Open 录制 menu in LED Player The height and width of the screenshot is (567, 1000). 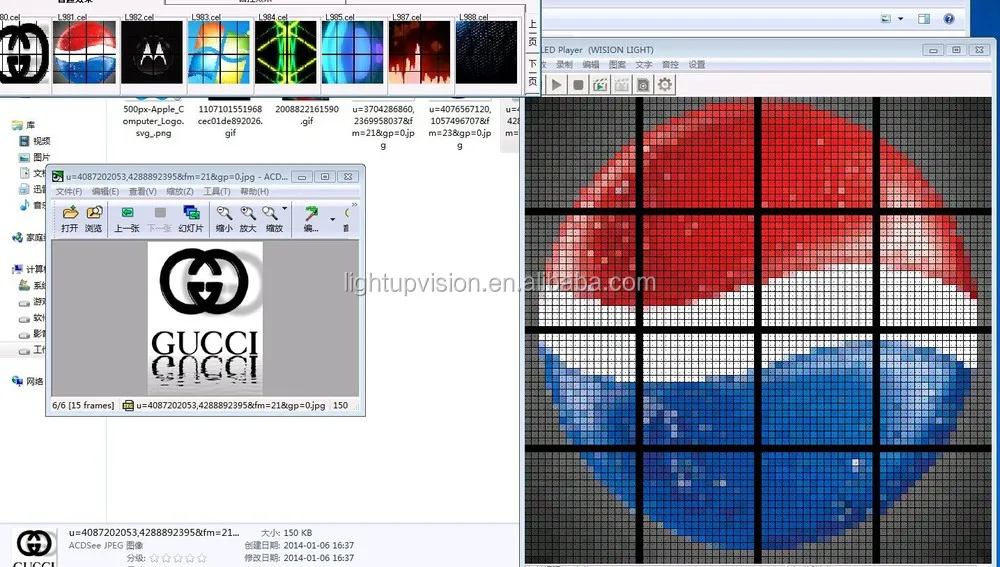click(564, 64)
